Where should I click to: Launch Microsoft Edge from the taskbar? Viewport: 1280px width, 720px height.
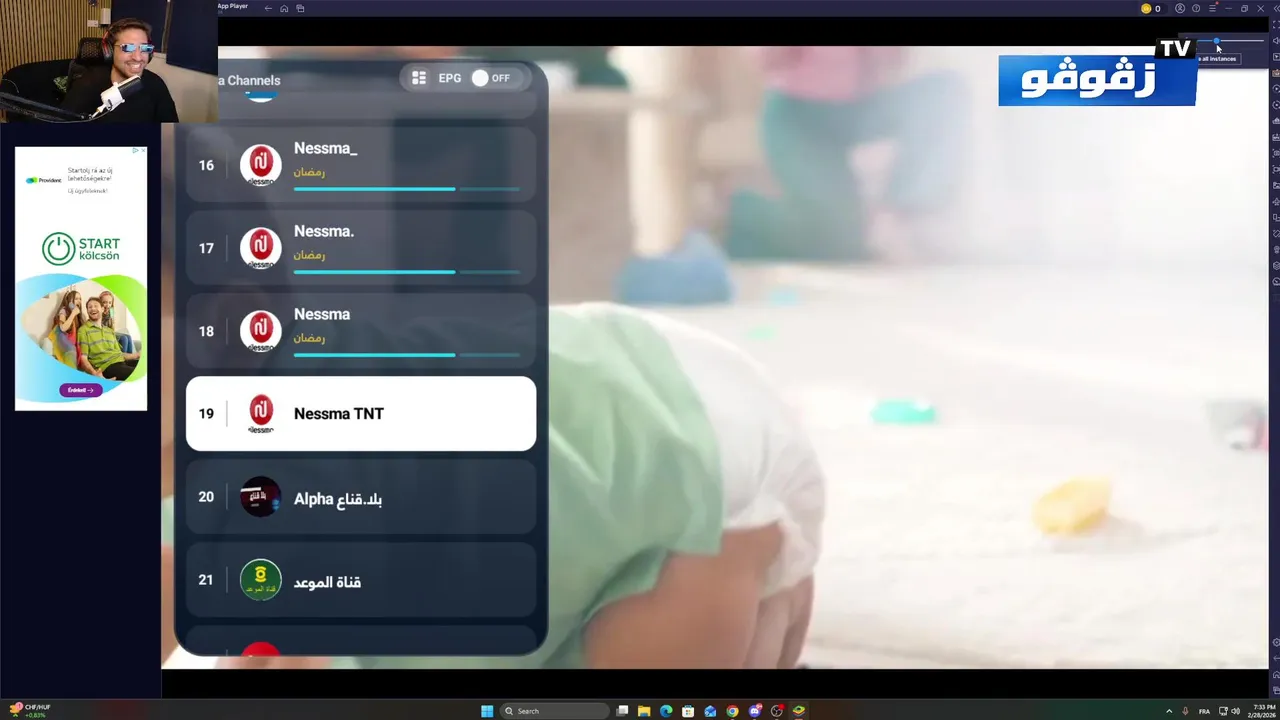coord(666,711)
